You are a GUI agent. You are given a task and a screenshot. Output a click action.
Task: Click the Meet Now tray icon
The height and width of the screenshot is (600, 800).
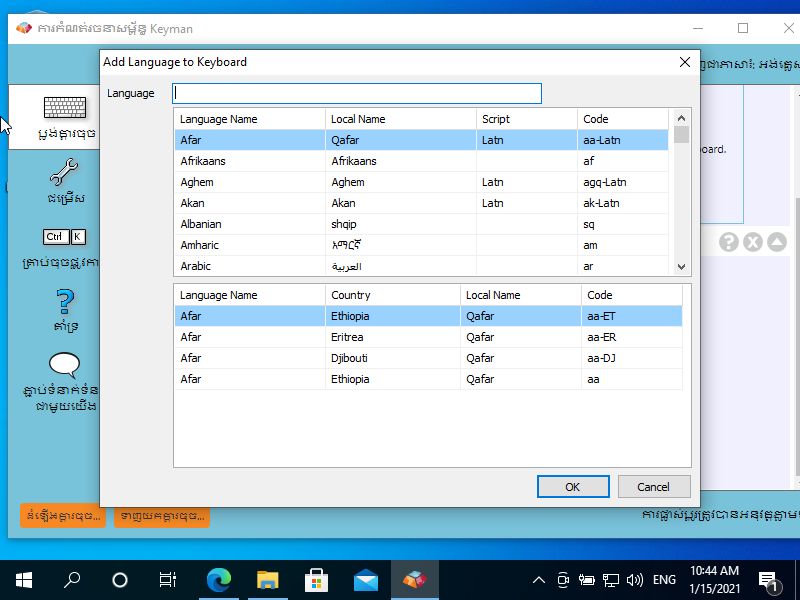(x=563, y=580)
